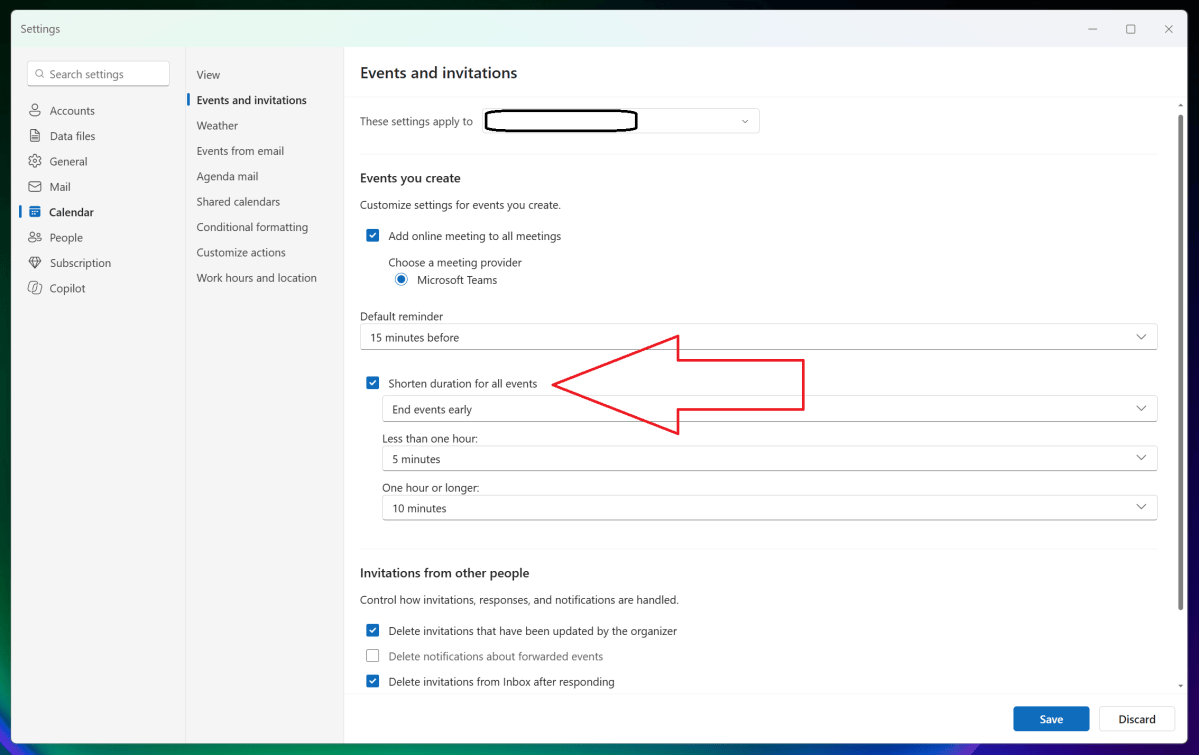Image resolution: width=1199 pixels, height=755 pixels.
Task: Click the General gear icon
Action: 34,161
